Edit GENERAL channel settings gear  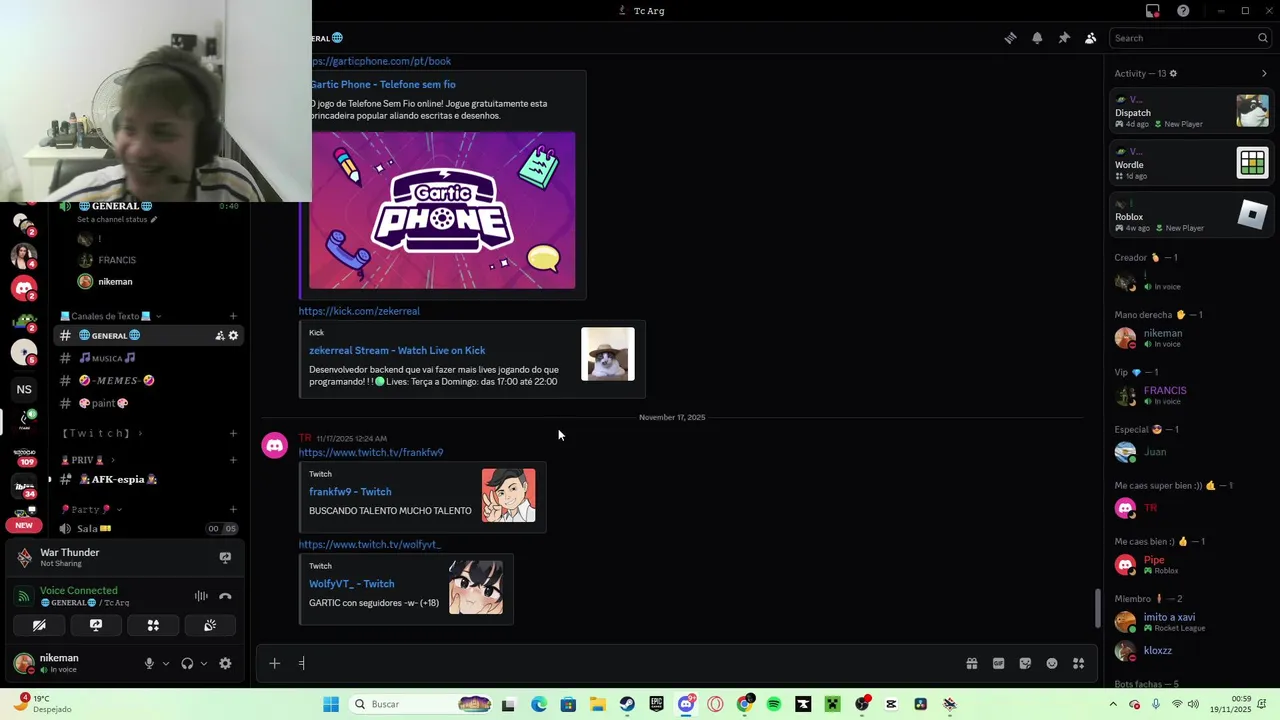[x=233, y=335]
